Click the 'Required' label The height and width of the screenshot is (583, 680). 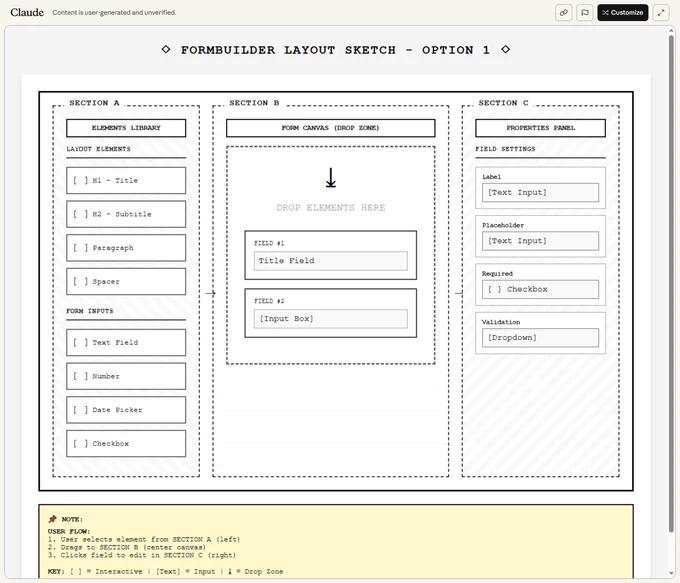pos(497,274)
